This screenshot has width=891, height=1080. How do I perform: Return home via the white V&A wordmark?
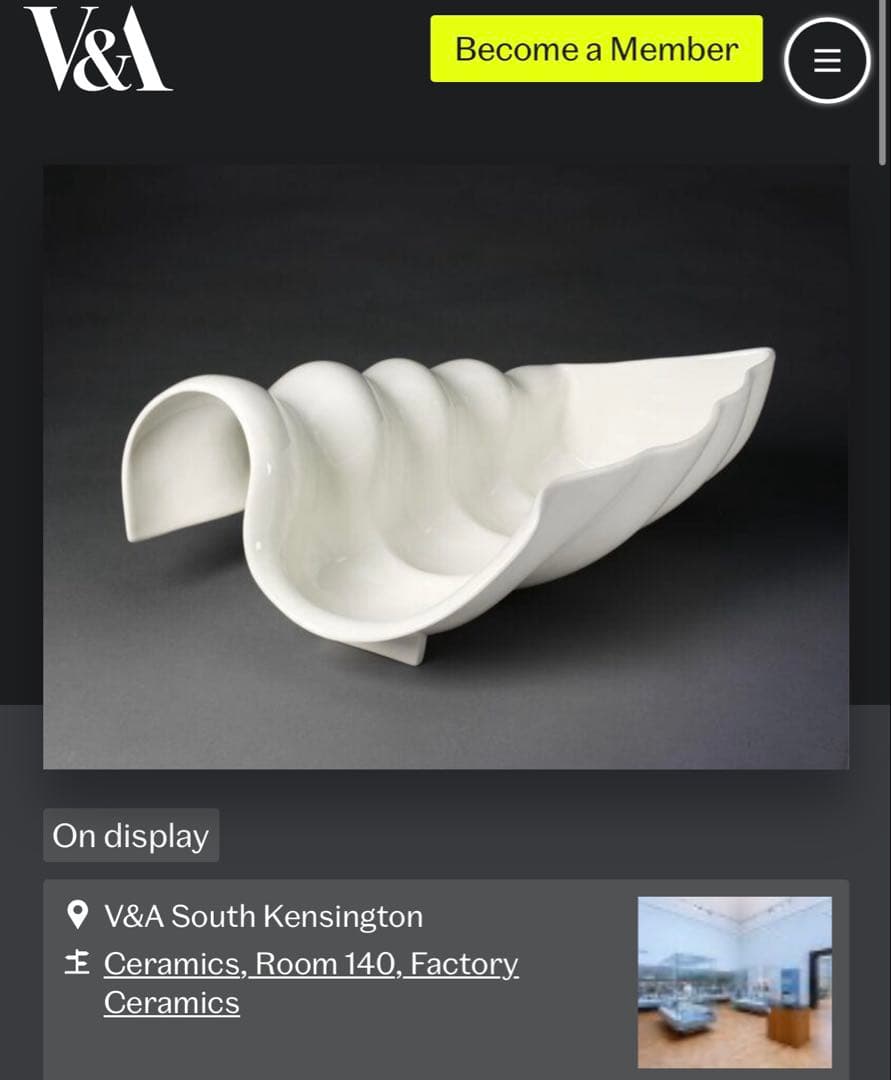point(98,48)
